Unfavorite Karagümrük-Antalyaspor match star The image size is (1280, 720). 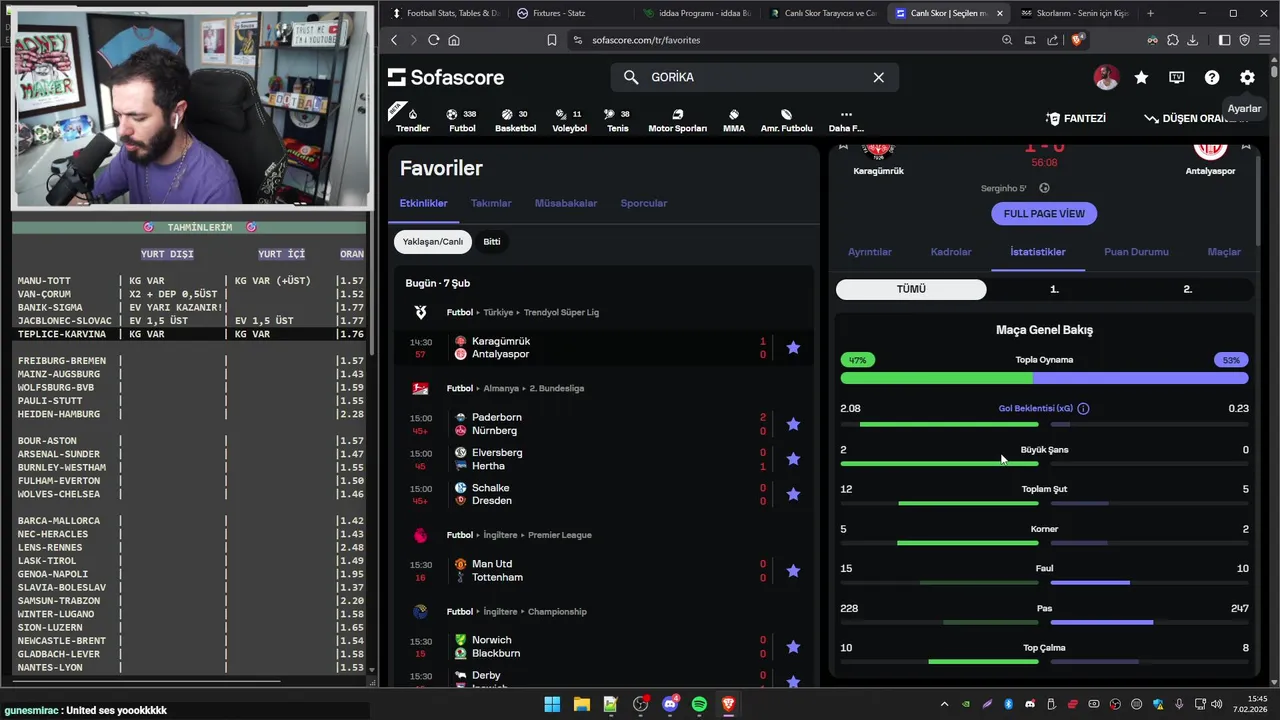793,347
